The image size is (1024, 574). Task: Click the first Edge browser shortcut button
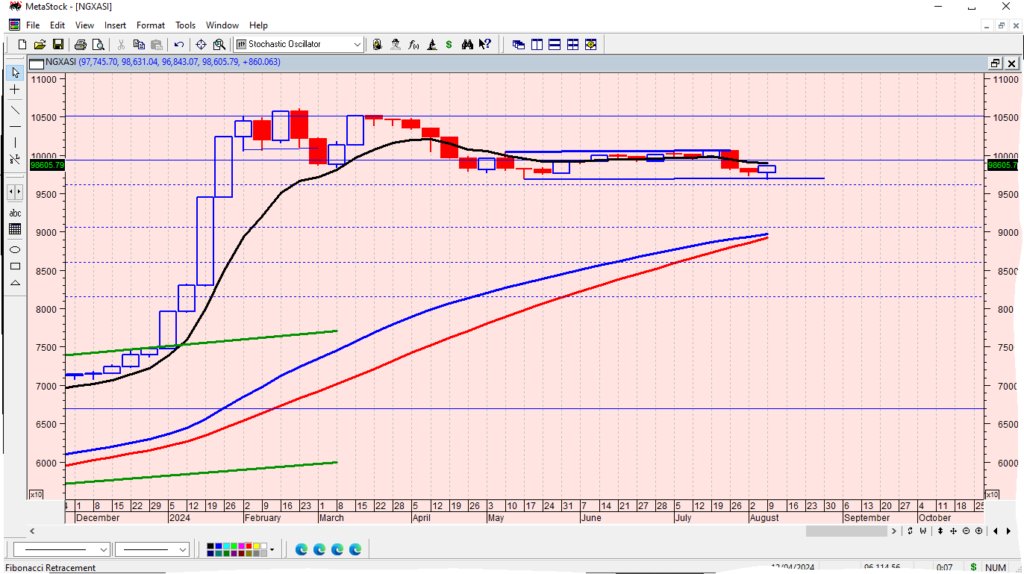click(x=302, y=549)
